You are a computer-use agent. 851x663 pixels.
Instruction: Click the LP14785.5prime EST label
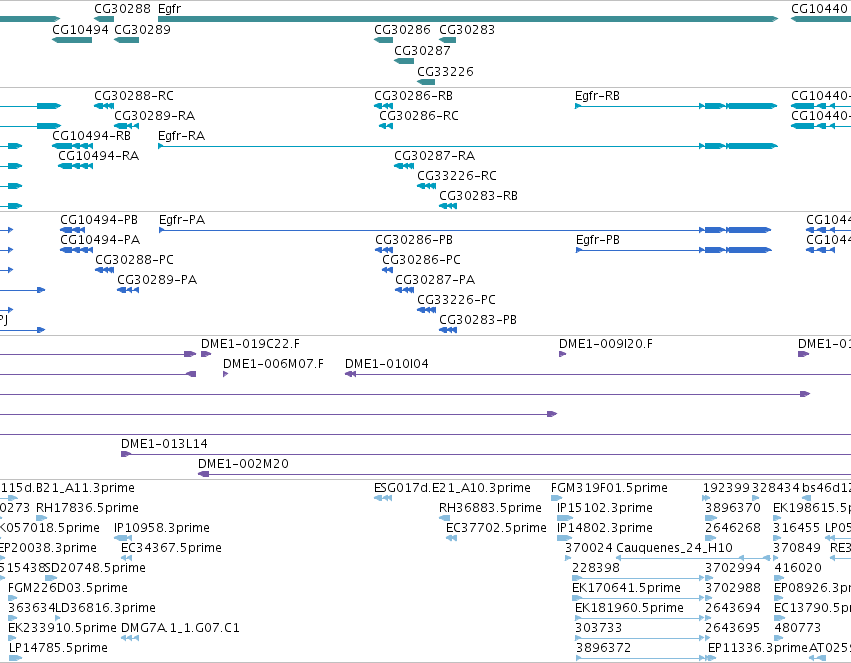58,648
